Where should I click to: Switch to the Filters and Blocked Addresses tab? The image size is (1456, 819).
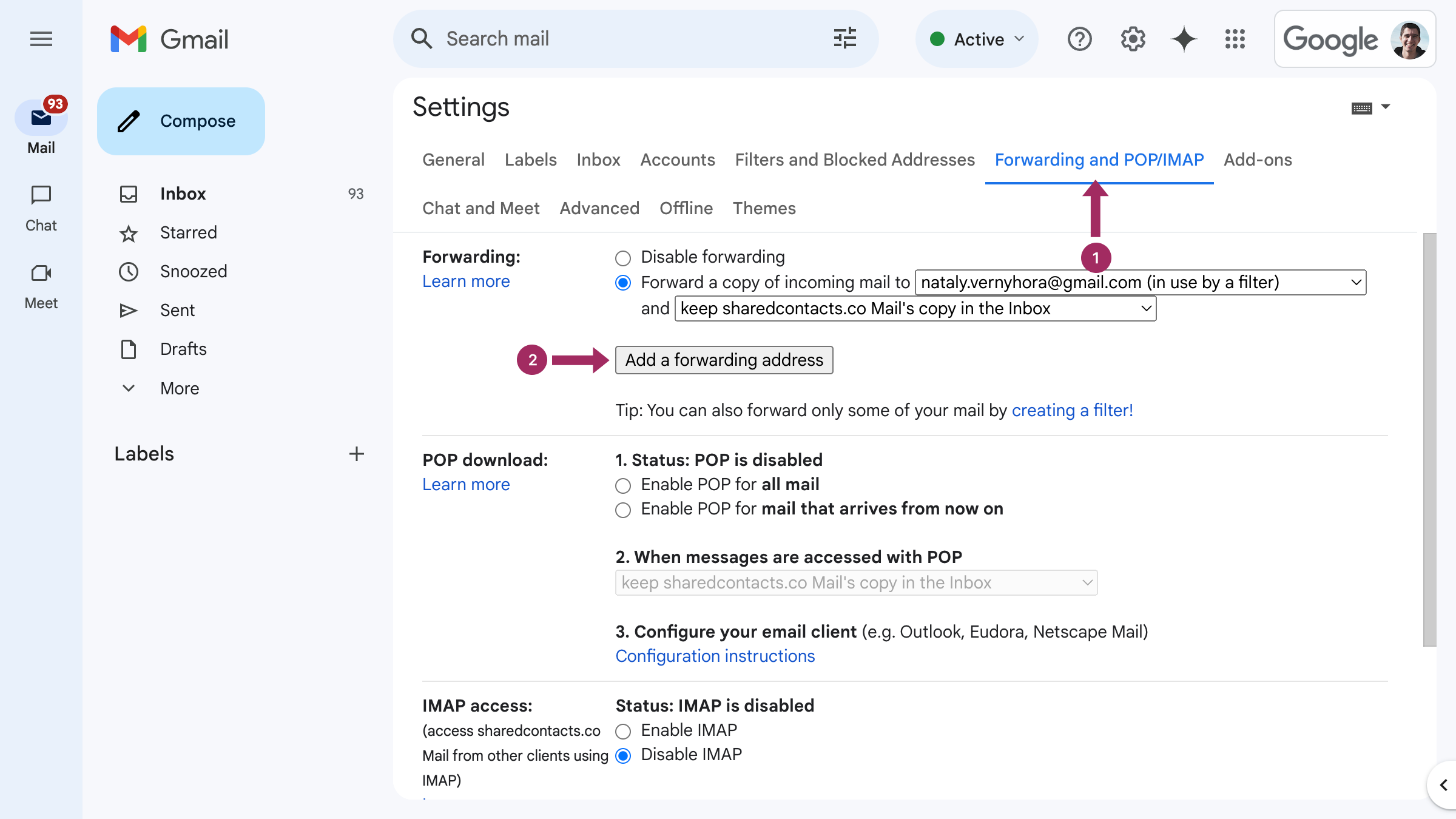[x=855, y=160]
